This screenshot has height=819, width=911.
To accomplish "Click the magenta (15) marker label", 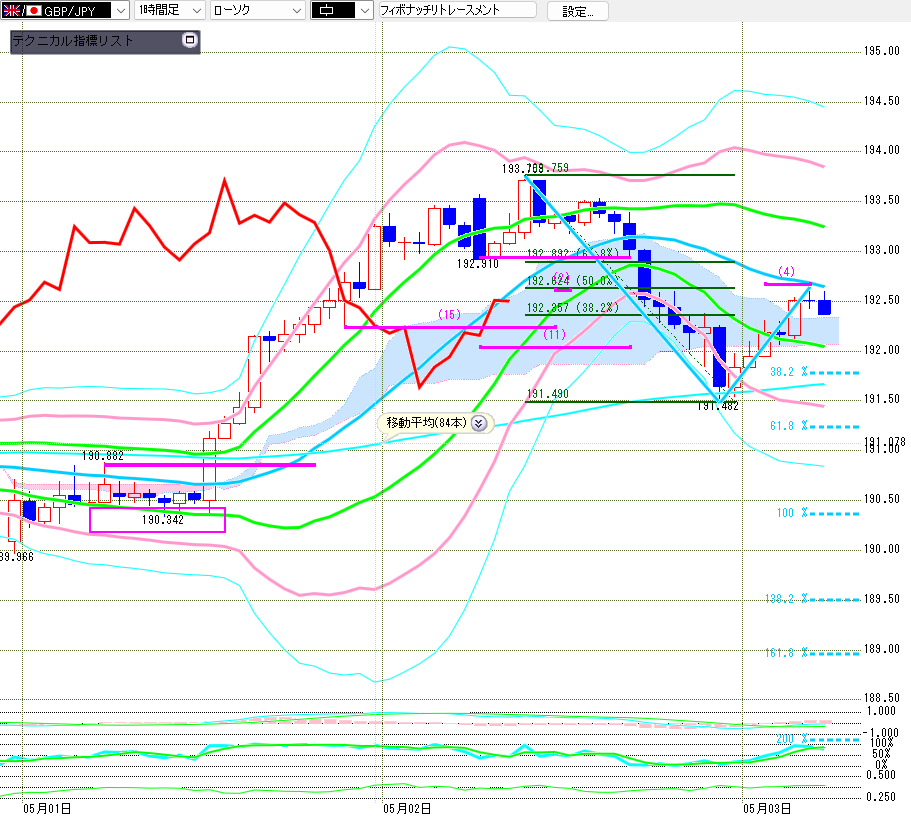I will pyautogui.click(x=449, y=315).
